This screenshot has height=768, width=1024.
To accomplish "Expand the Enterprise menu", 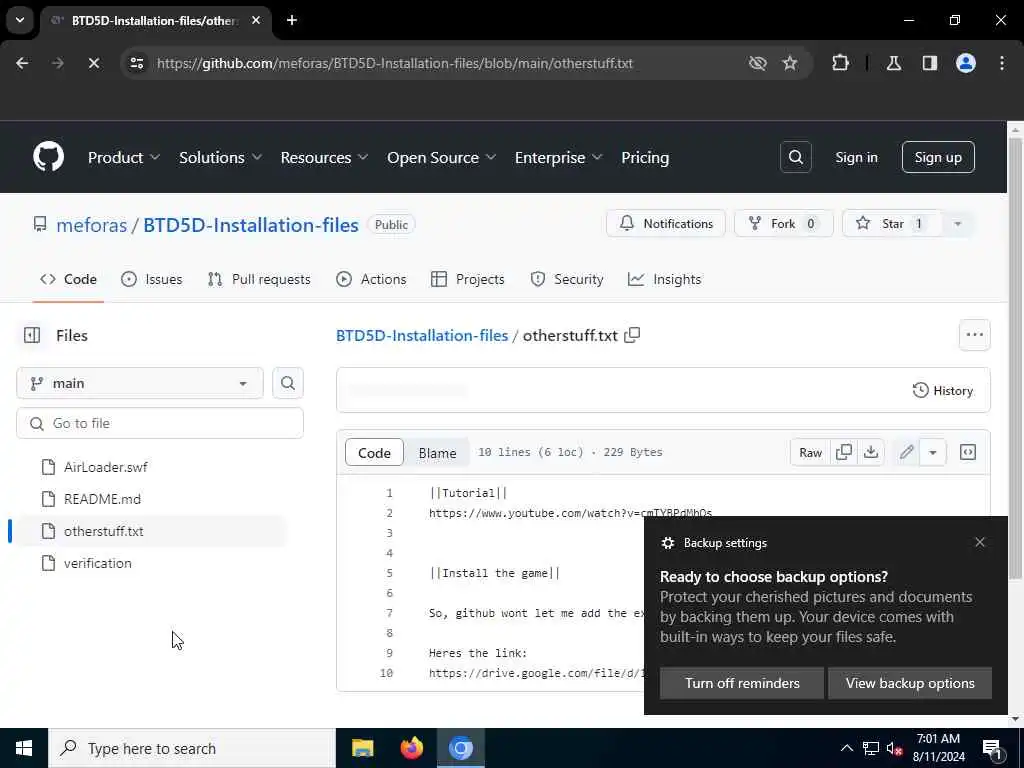I will pos(558,157).
